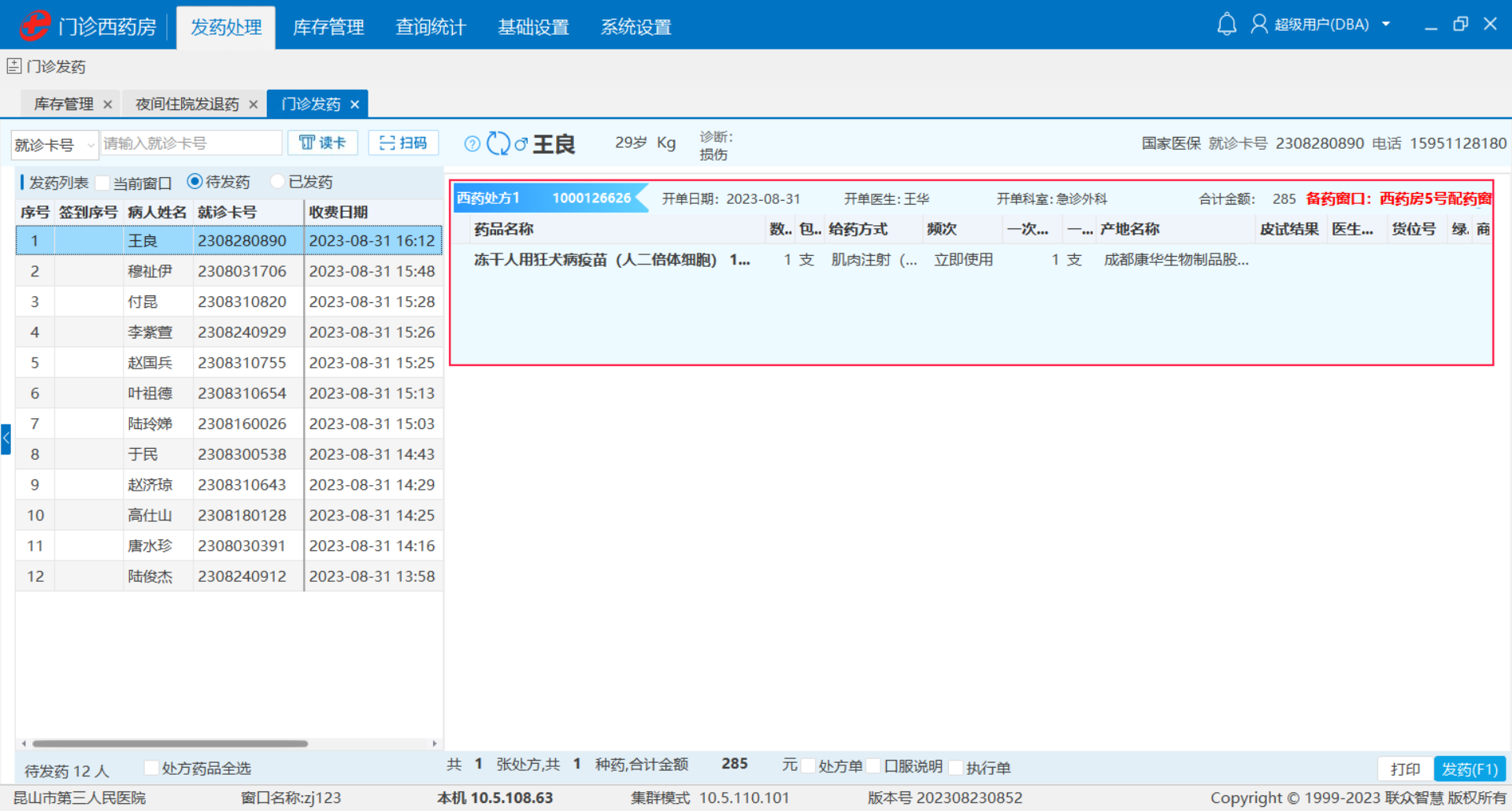Open the 发药处理 menu
Image resolution: width=1512 pixels, height=811 pixels.
point(226,28)
